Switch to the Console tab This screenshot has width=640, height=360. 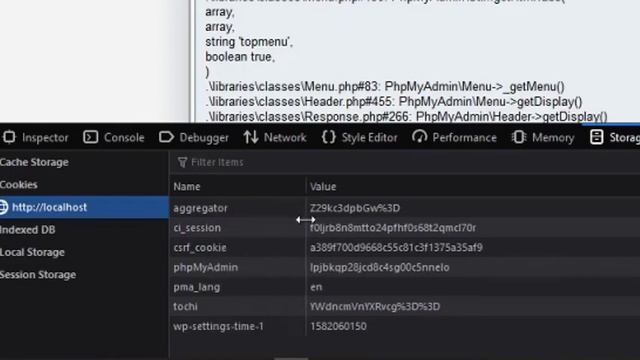click(x=113, y=138)
